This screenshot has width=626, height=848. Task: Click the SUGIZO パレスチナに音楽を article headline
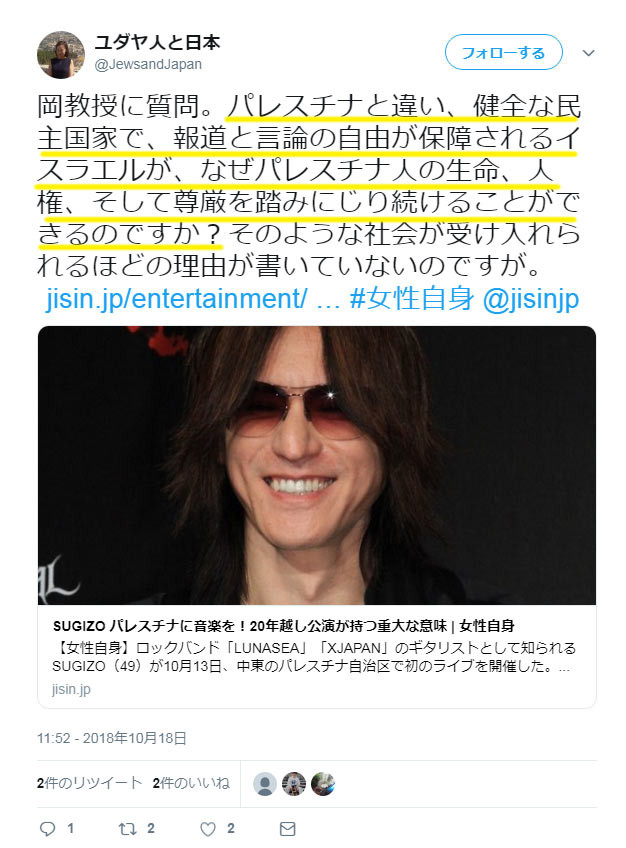pyautogui.click(x=283, y=626)
